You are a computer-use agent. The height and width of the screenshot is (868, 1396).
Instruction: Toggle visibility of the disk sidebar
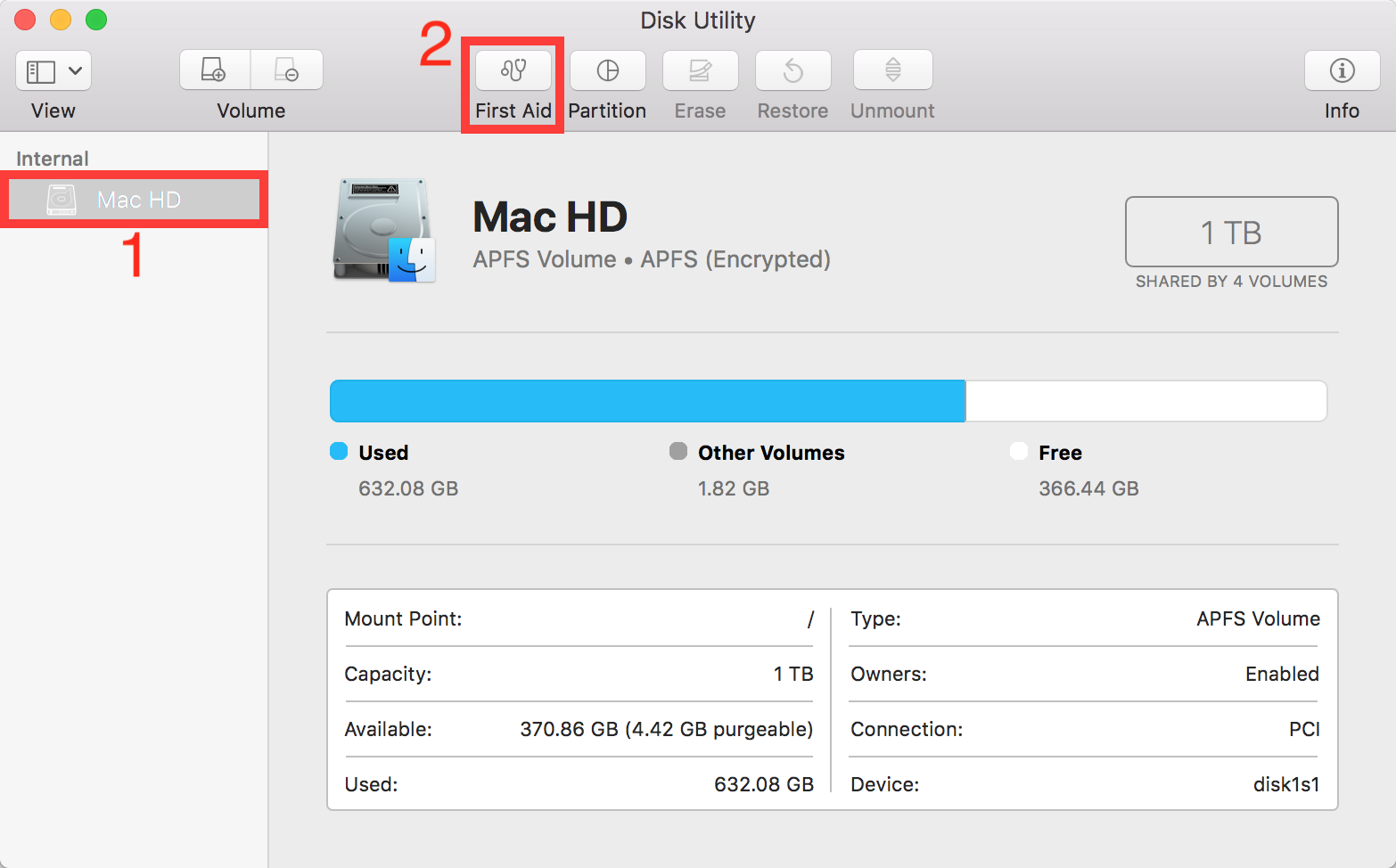(39, 70)
